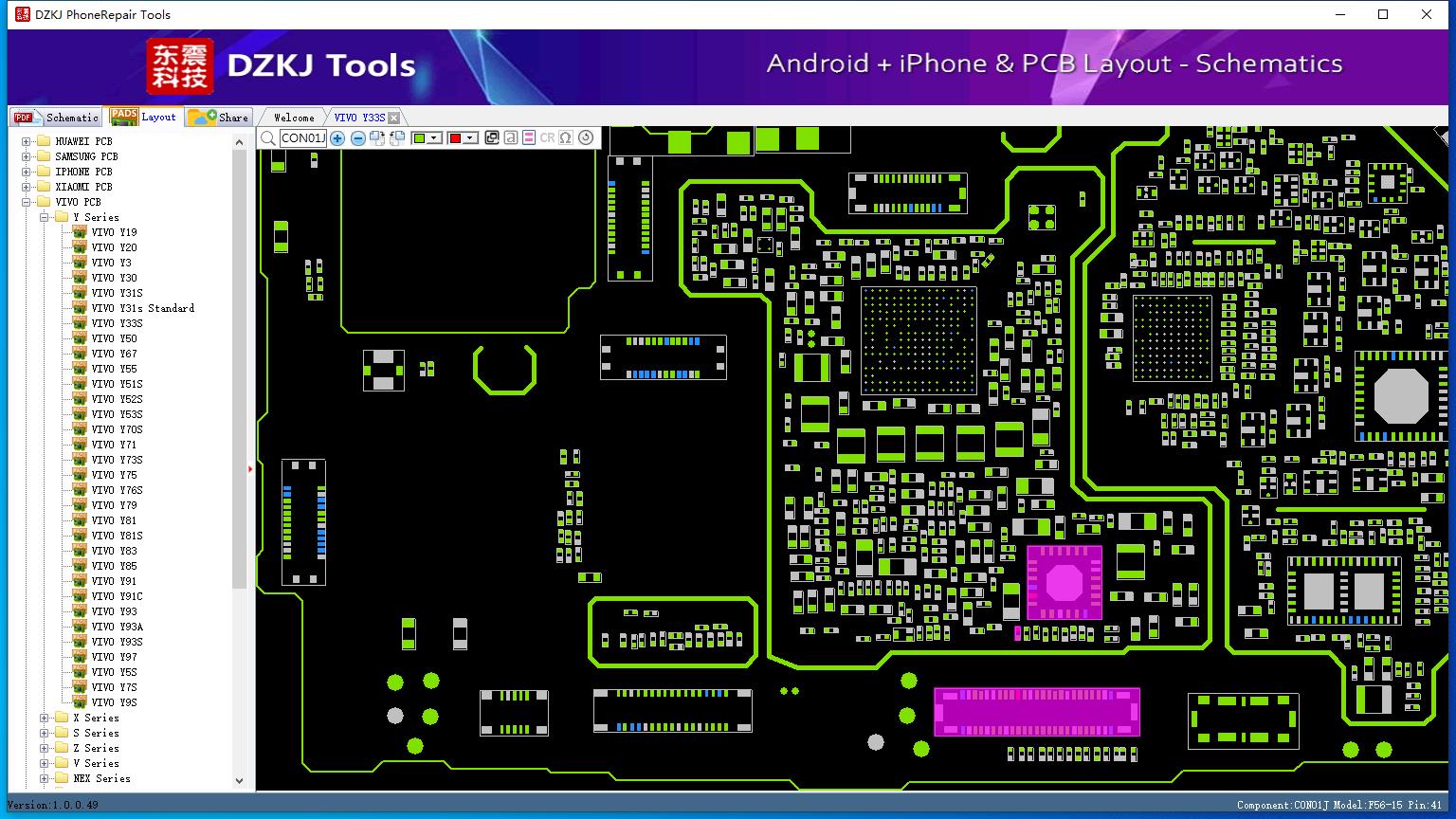The image size is (1456, 819).
Task: Select VIVO Y33S in the tree
Action: click(118, 323)
